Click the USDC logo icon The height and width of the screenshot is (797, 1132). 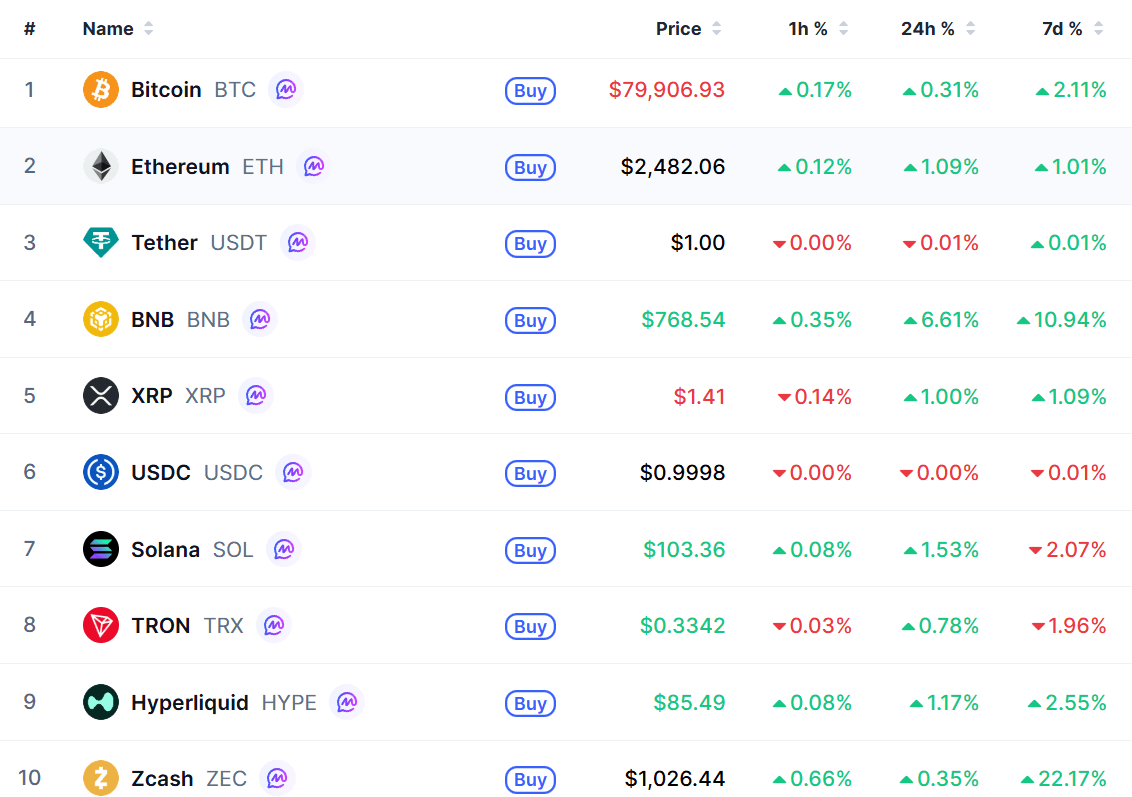click(100, 472)
